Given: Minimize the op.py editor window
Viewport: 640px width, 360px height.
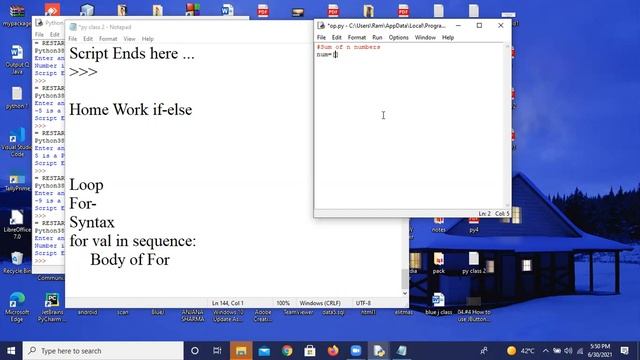Looking at the screenshot, I should 458,25.
